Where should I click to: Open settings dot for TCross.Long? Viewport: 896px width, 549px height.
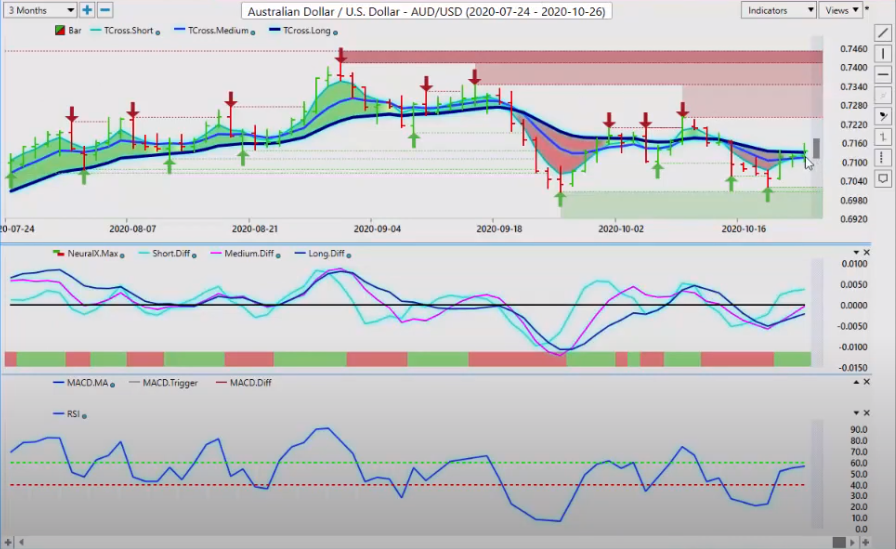coord(335,33)
